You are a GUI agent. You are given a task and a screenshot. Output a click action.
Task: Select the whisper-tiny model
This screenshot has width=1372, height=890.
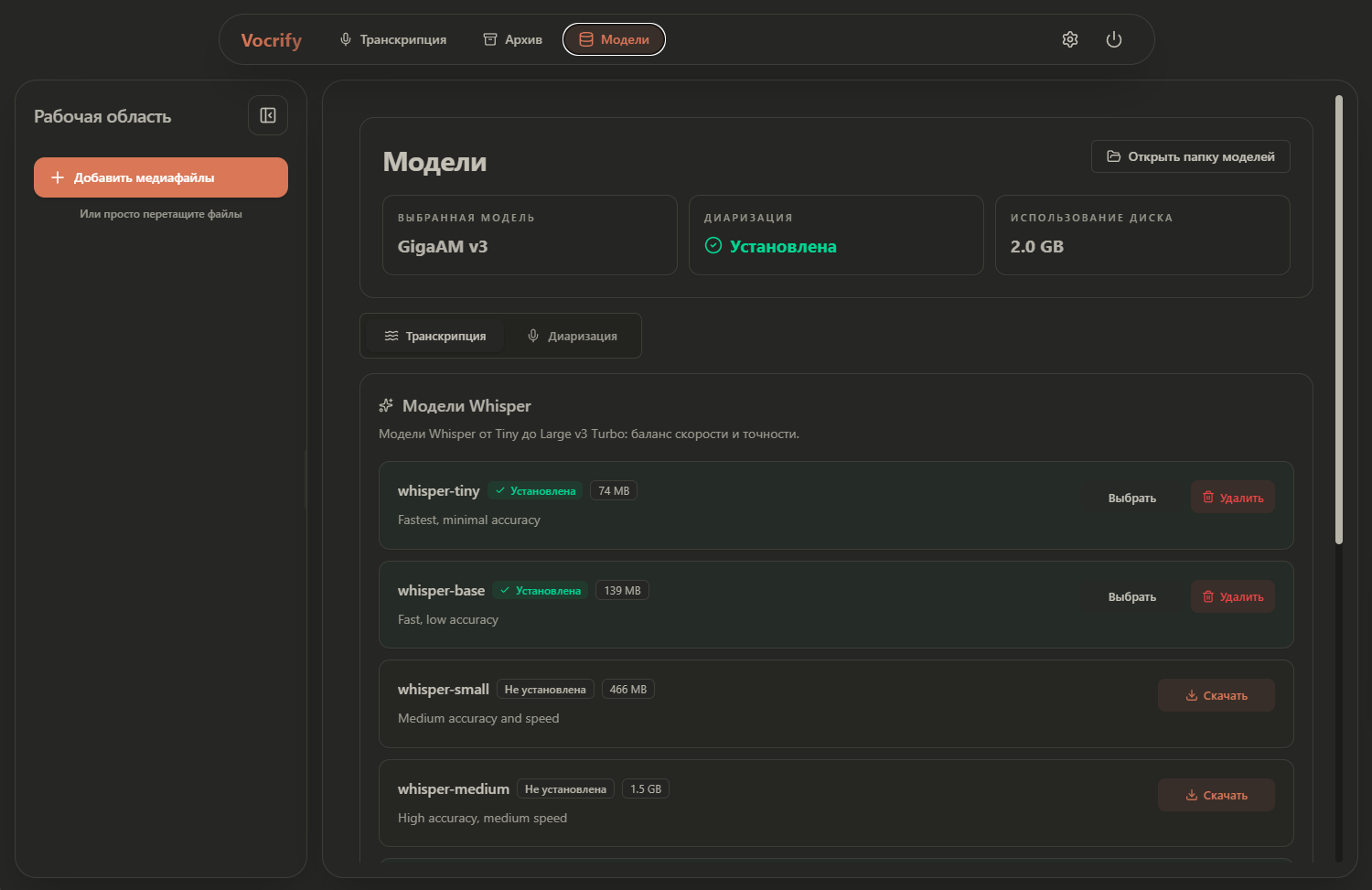[1131, 498]
